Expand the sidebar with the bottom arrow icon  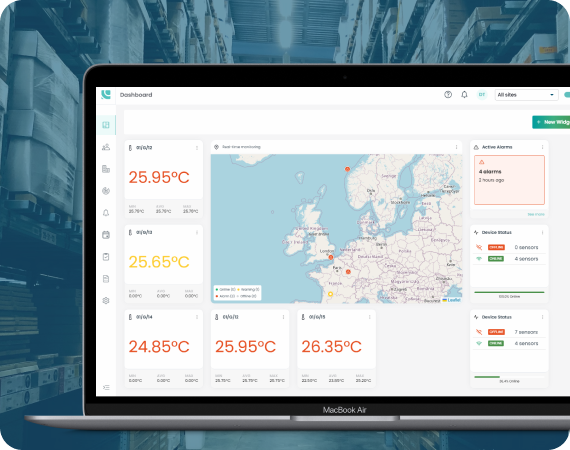click(106, 387)
